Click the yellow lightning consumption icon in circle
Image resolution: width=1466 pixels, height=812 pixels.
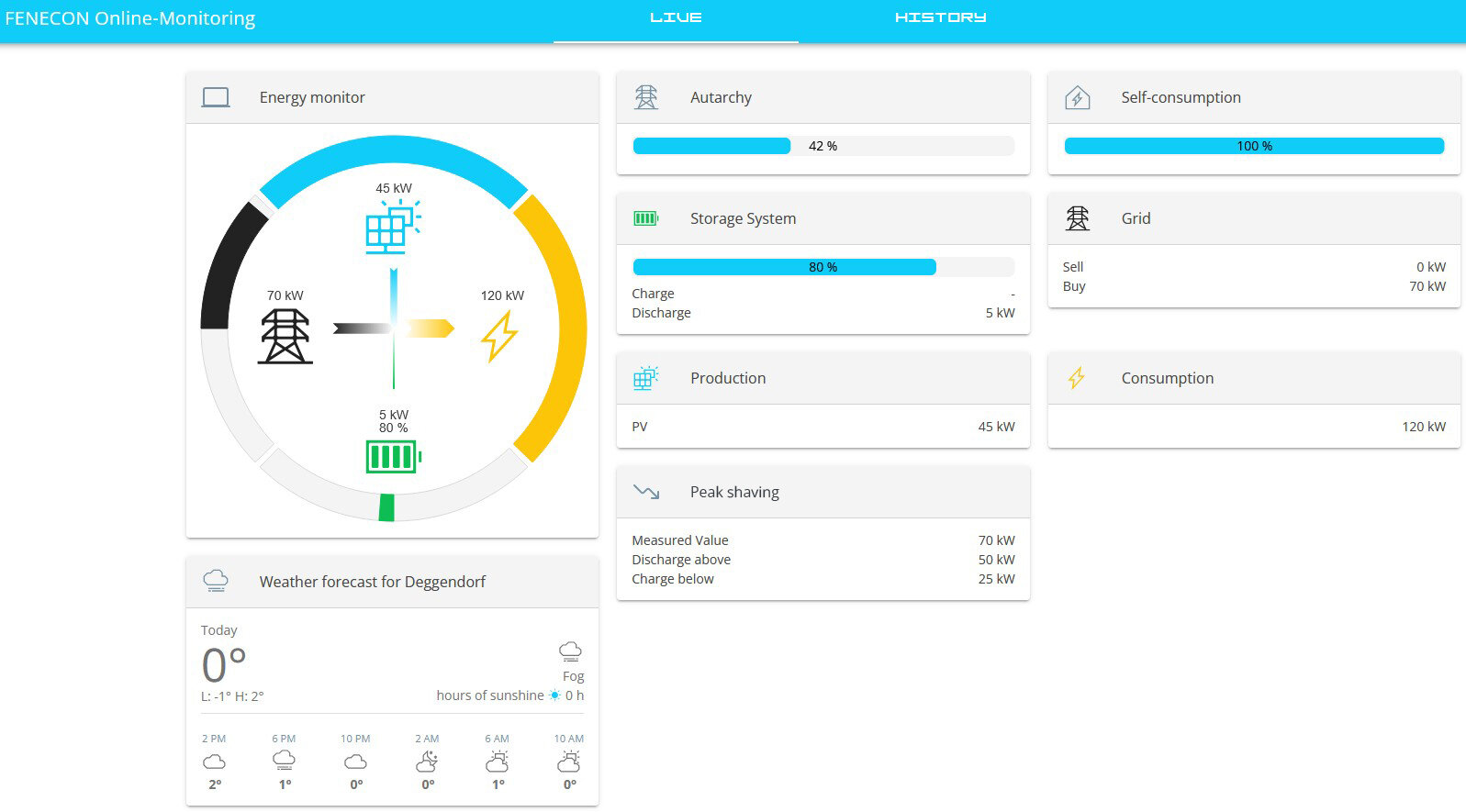499,336
